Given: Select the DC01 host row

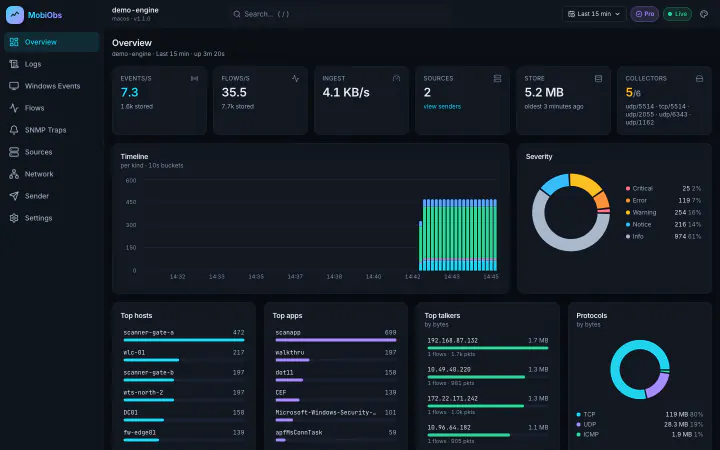Looking at the screenshot, I should (x=184, y=416).
